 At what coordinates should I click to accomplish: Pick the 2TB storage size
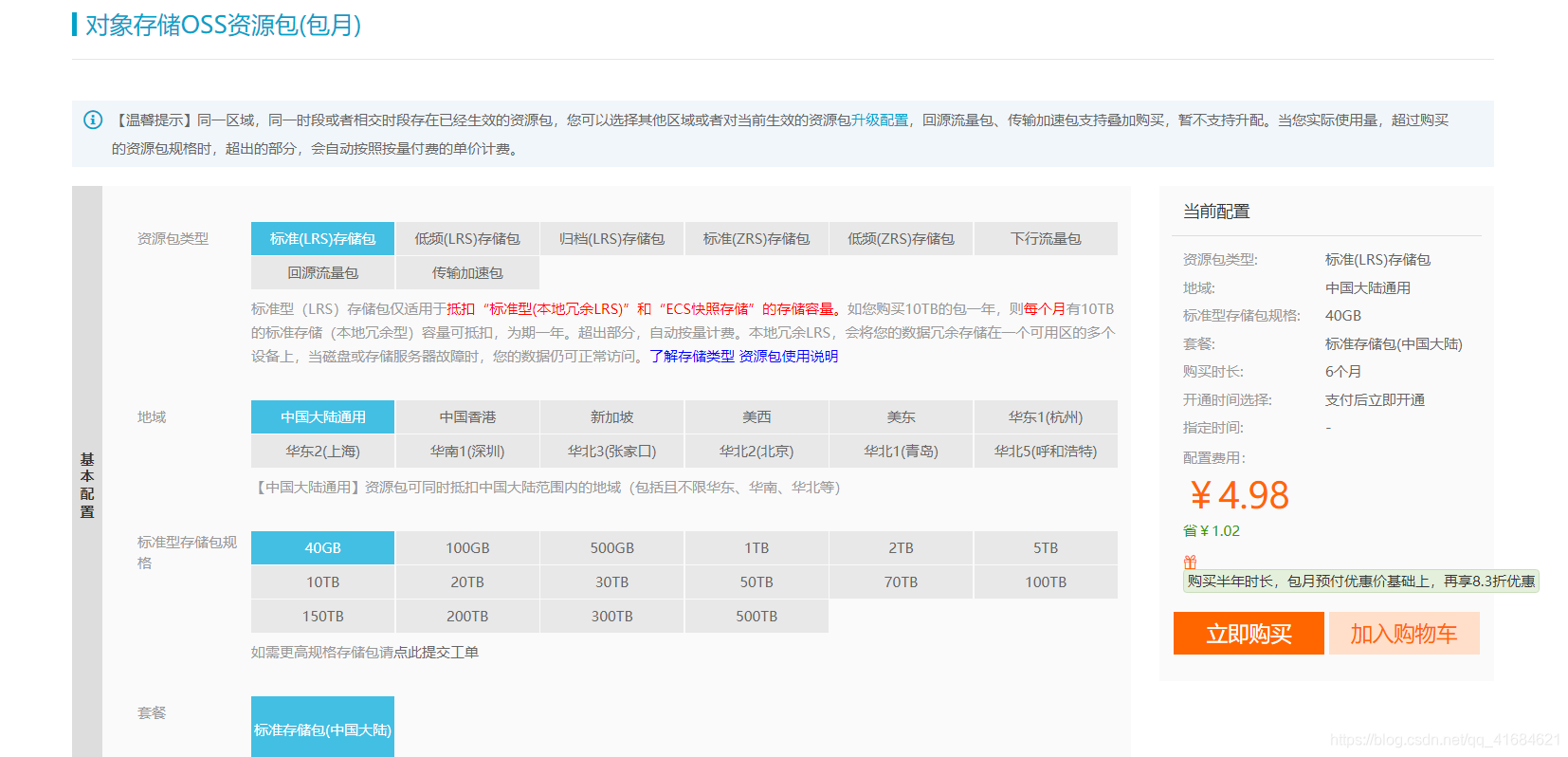(901, 548)
